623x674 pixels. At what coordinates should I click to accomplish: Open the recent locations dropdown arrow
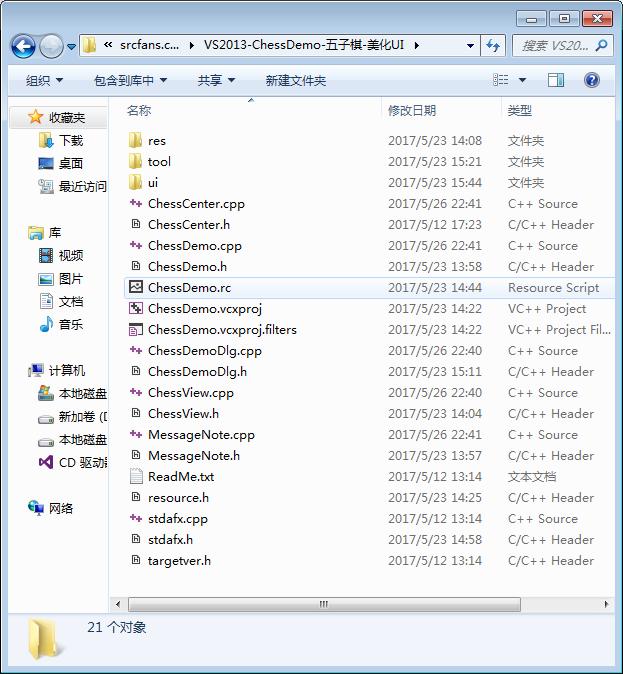[71, 46]
